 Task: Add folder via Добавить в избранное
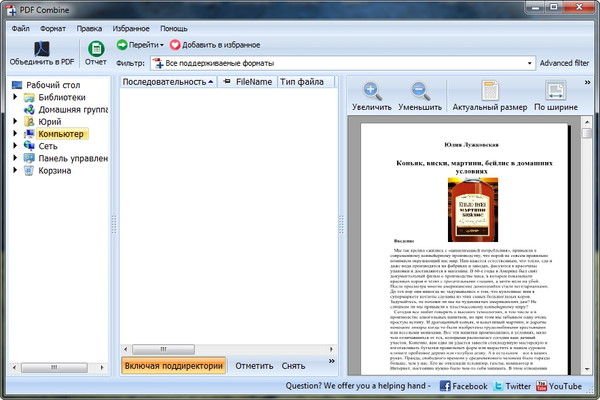coord(214,45)
